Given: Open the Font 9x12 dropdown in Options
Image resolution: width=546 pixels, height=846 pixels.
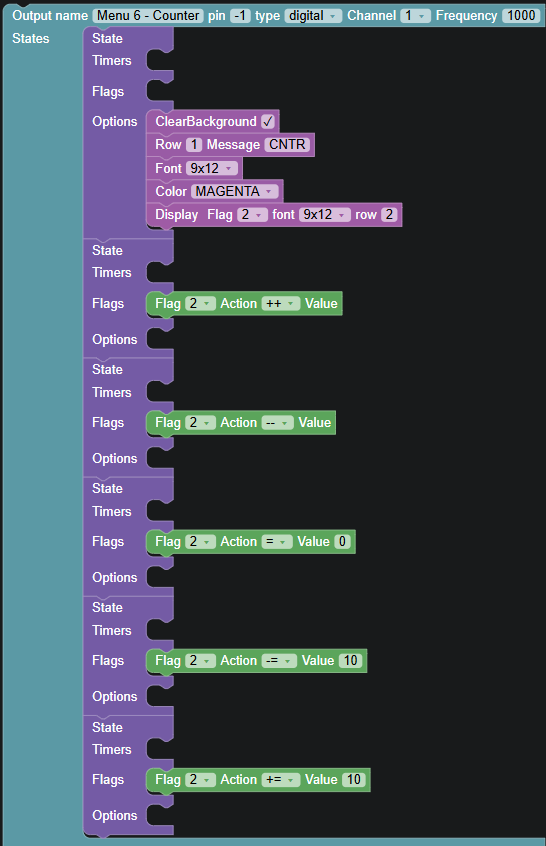Looking at the screenshot, I should (211, 168).
